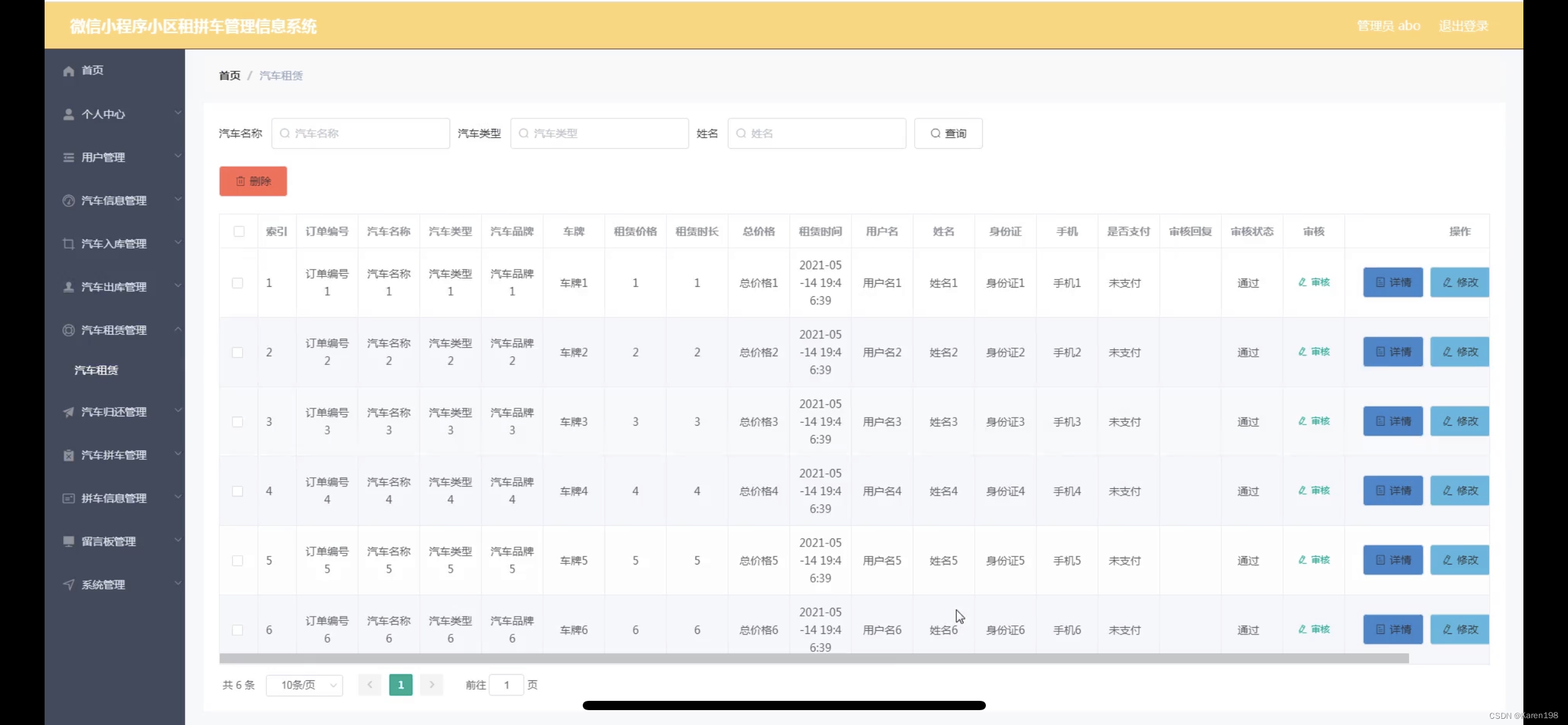Click the 前往 page number input
Image resolution: width=1568 pixels, height=725 pixels.
(507, 685)
